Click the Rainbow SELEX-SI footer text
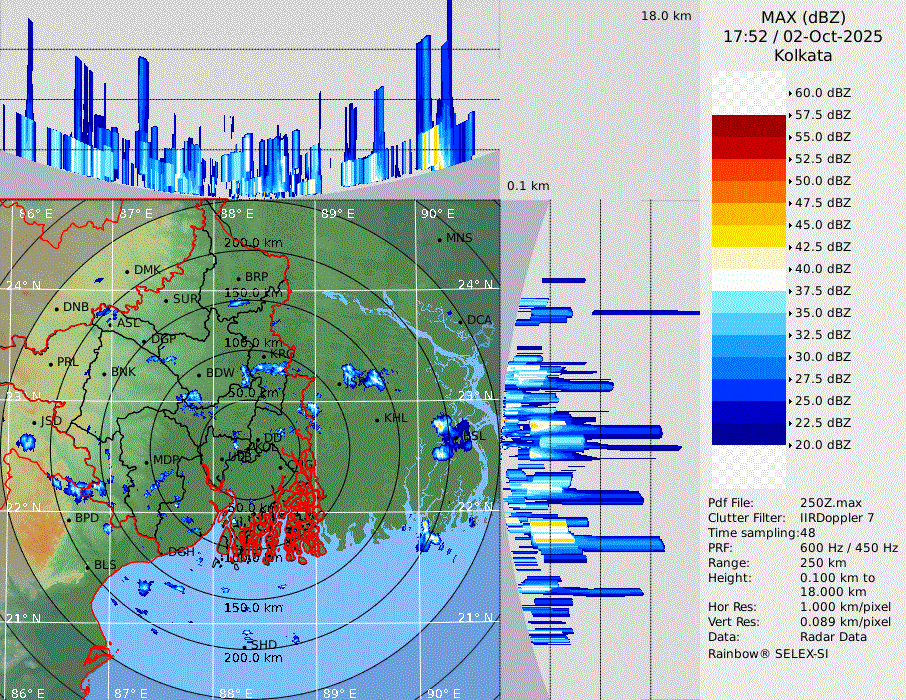The width and height of the screenshot is (906, 700). coord(768,653)
